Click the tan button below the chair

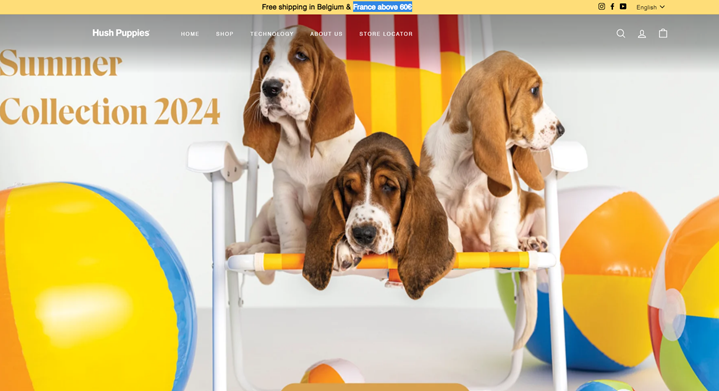375,387
